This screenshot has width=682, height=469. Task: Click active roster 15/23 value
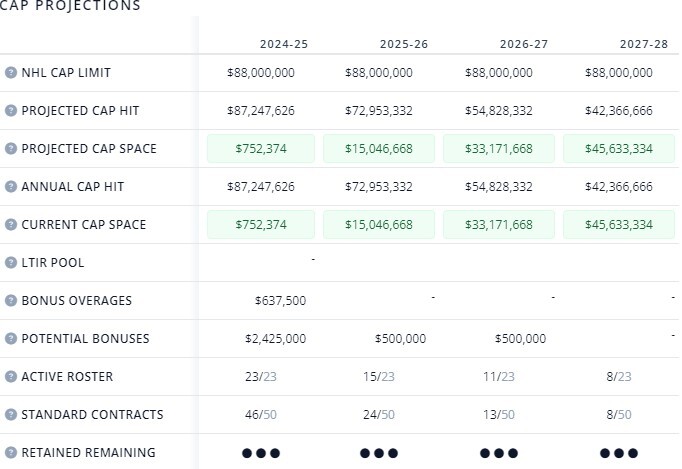[x=379, y=376]
